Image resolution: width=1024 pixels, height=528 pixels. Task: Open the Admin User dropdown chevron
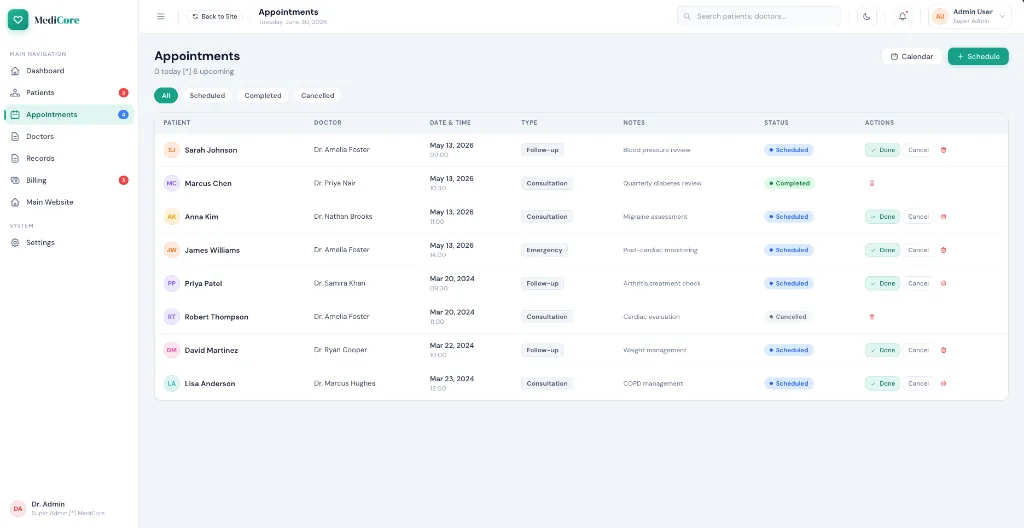pyautogui.click(x=1002, y=16)
